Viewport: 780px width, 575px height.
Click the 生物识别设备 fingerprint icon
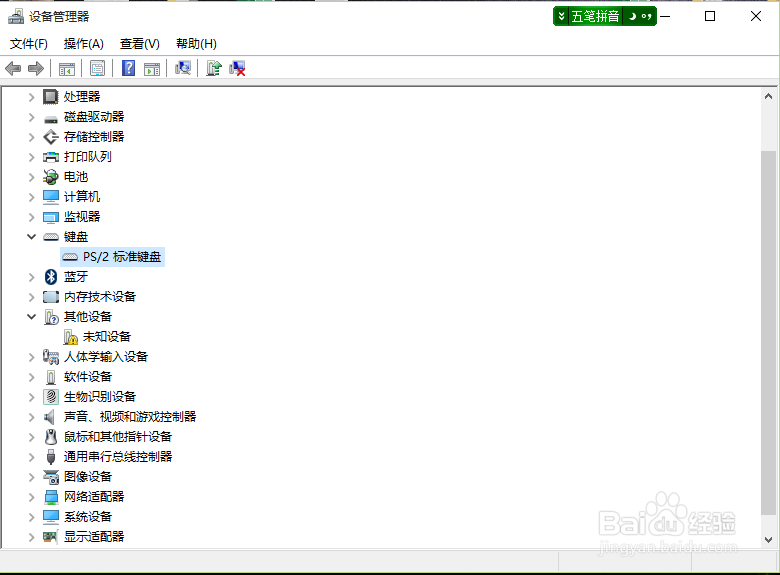(x=51, y=396)
